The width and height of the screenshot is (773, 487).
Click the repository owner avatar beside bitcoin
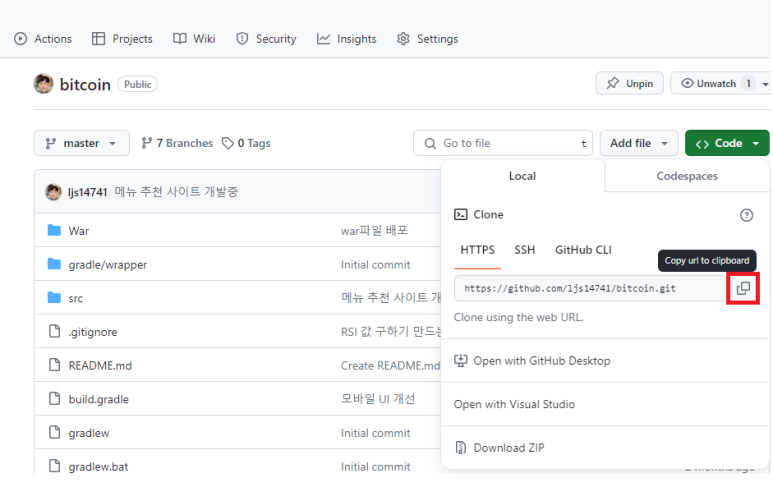[x=43, y=84]
